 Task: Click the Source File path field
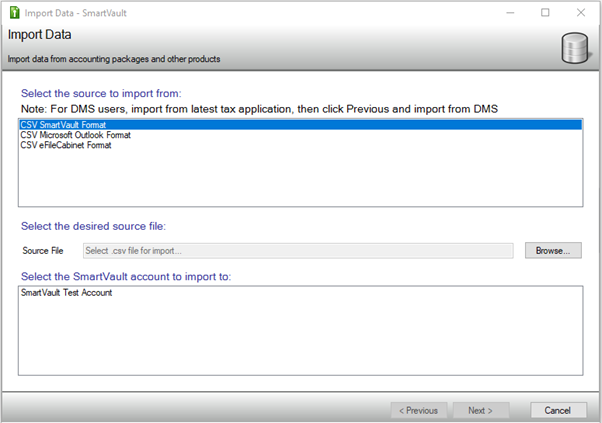pos(297,250)
